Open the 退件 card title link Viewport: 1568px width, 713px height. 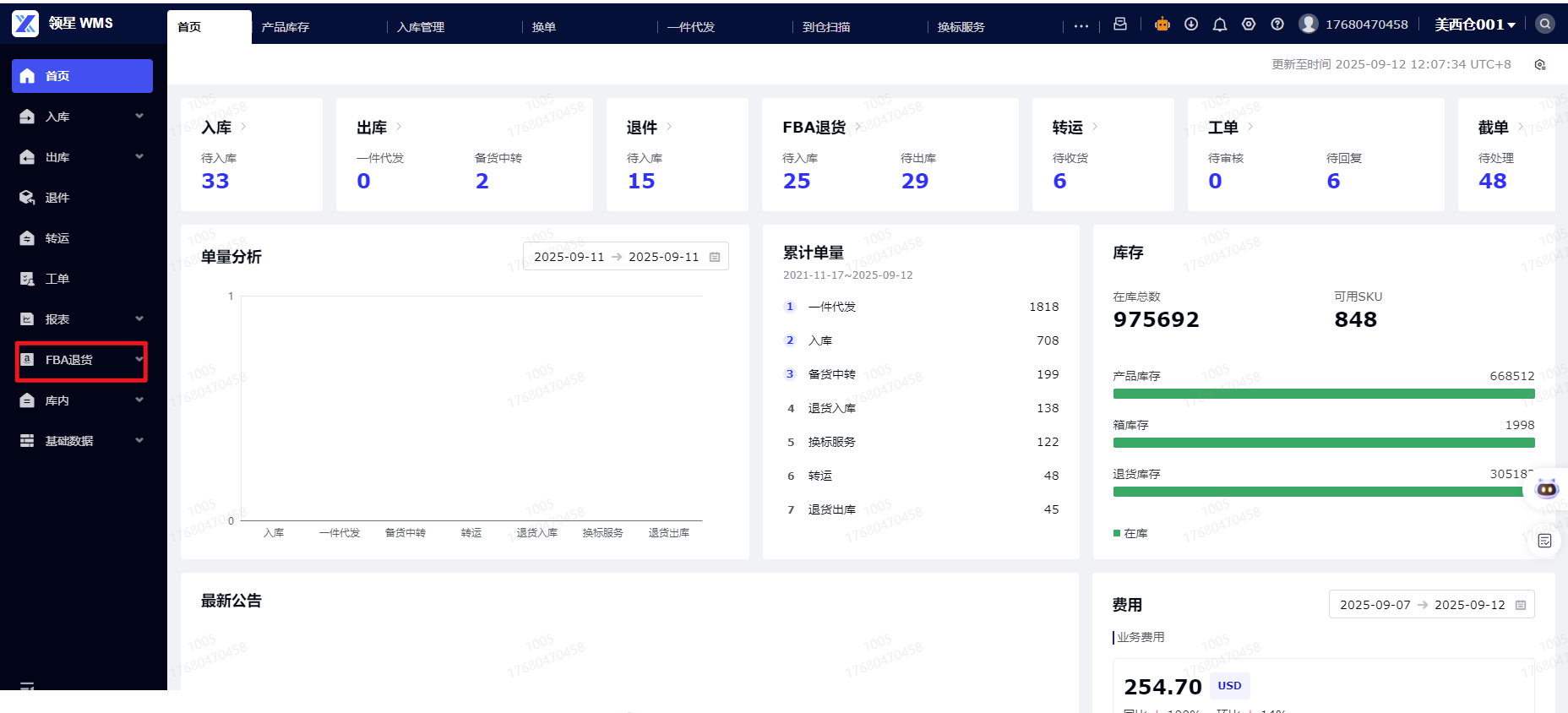pyautogui.click(x=642, y=128)
